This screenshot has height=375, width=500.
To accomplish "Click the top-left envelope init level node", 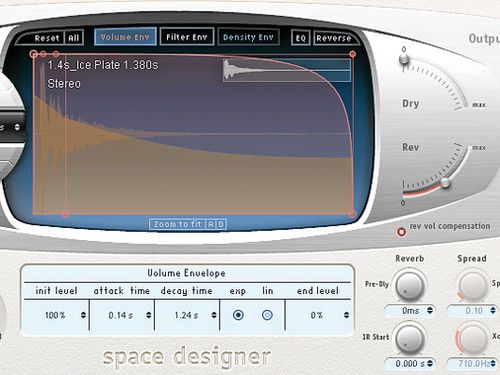I will pyautogui.click(x=33, y=54).
